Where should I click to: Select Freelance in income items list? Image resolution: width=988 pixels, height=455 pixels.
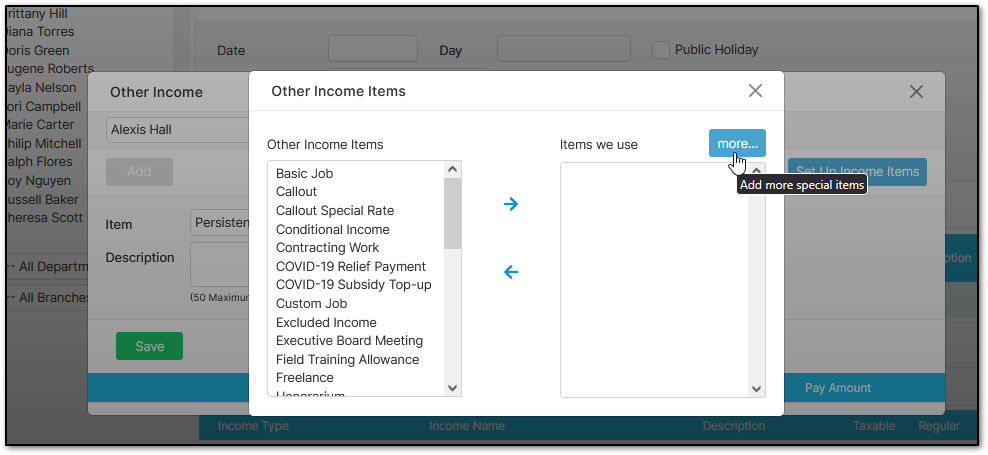click(x=305, y=377)
